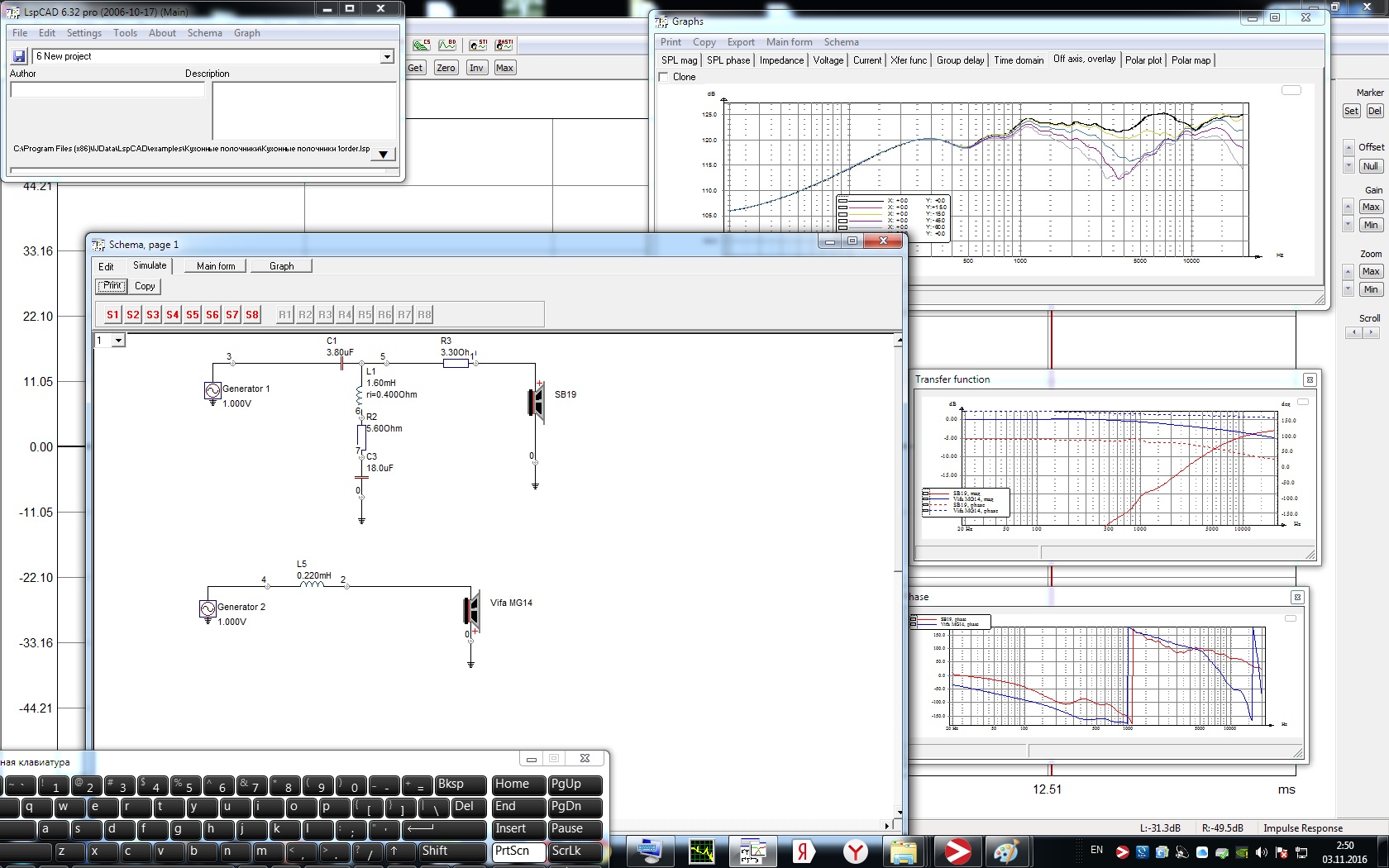
Task: Select the SB19 speaker symbol
Action: point(537,403)
